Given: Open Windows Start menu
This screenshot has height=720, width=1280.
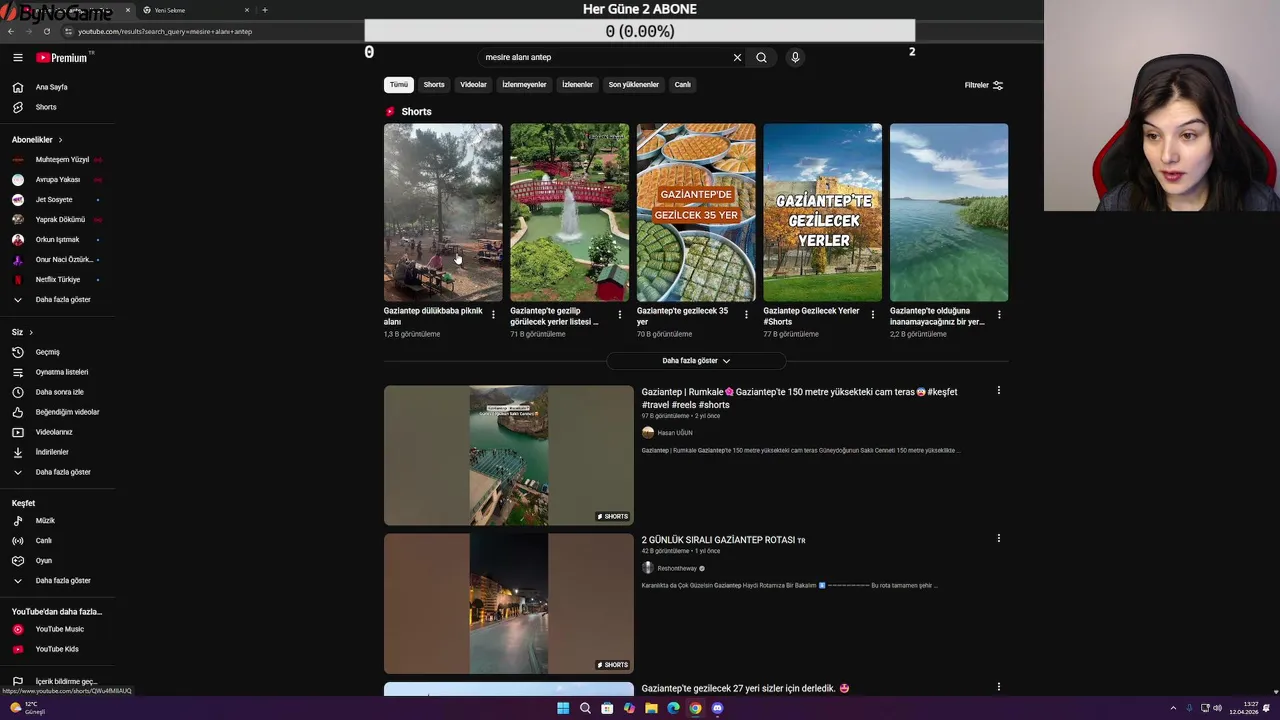Looking at the screenshot, I should [563, 708].
